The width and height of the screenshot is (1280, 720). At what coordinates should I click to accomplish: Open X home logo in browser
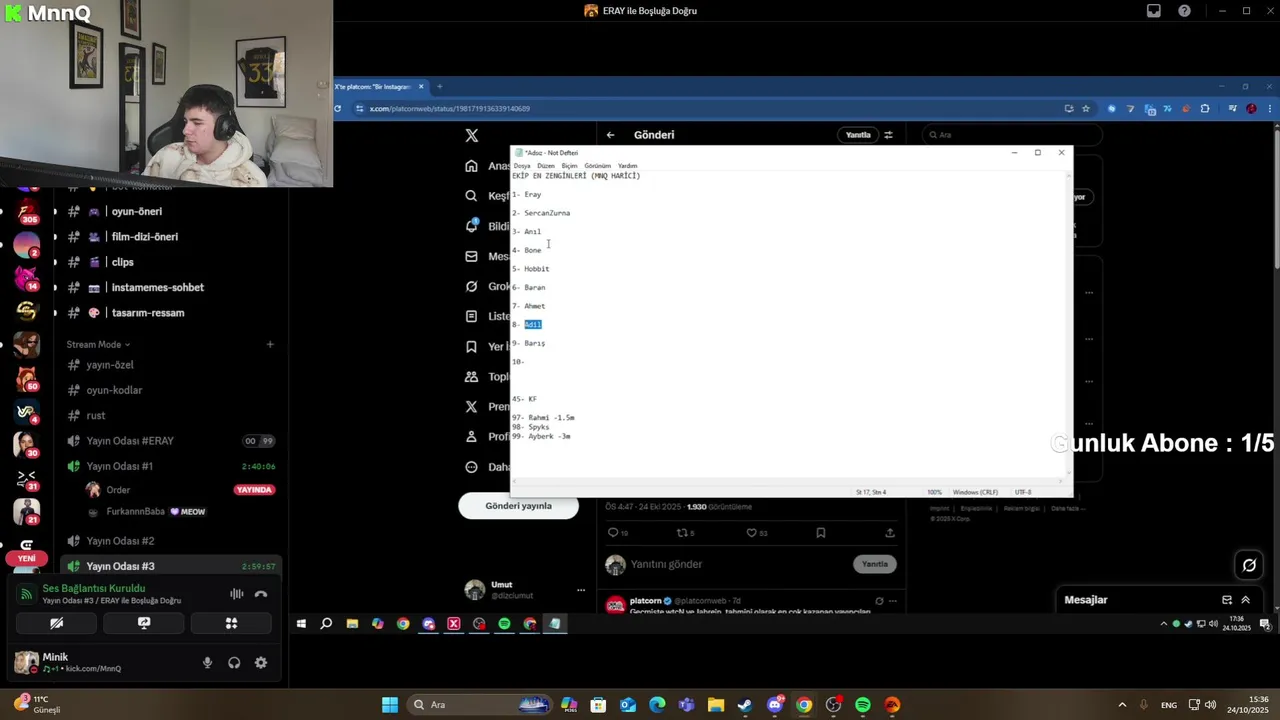[x=472, y=135]
